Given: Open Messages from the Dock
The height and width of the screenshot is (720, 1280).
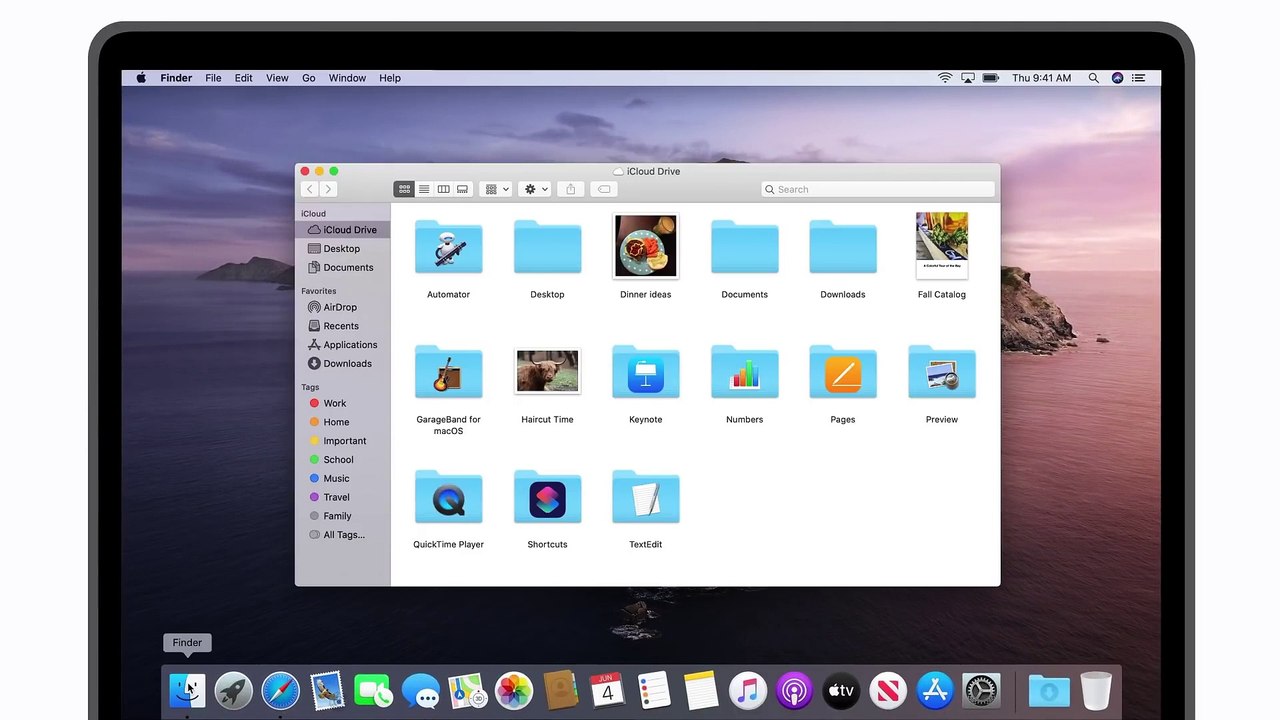Looking at the screenshot, I should coord(420,690).
